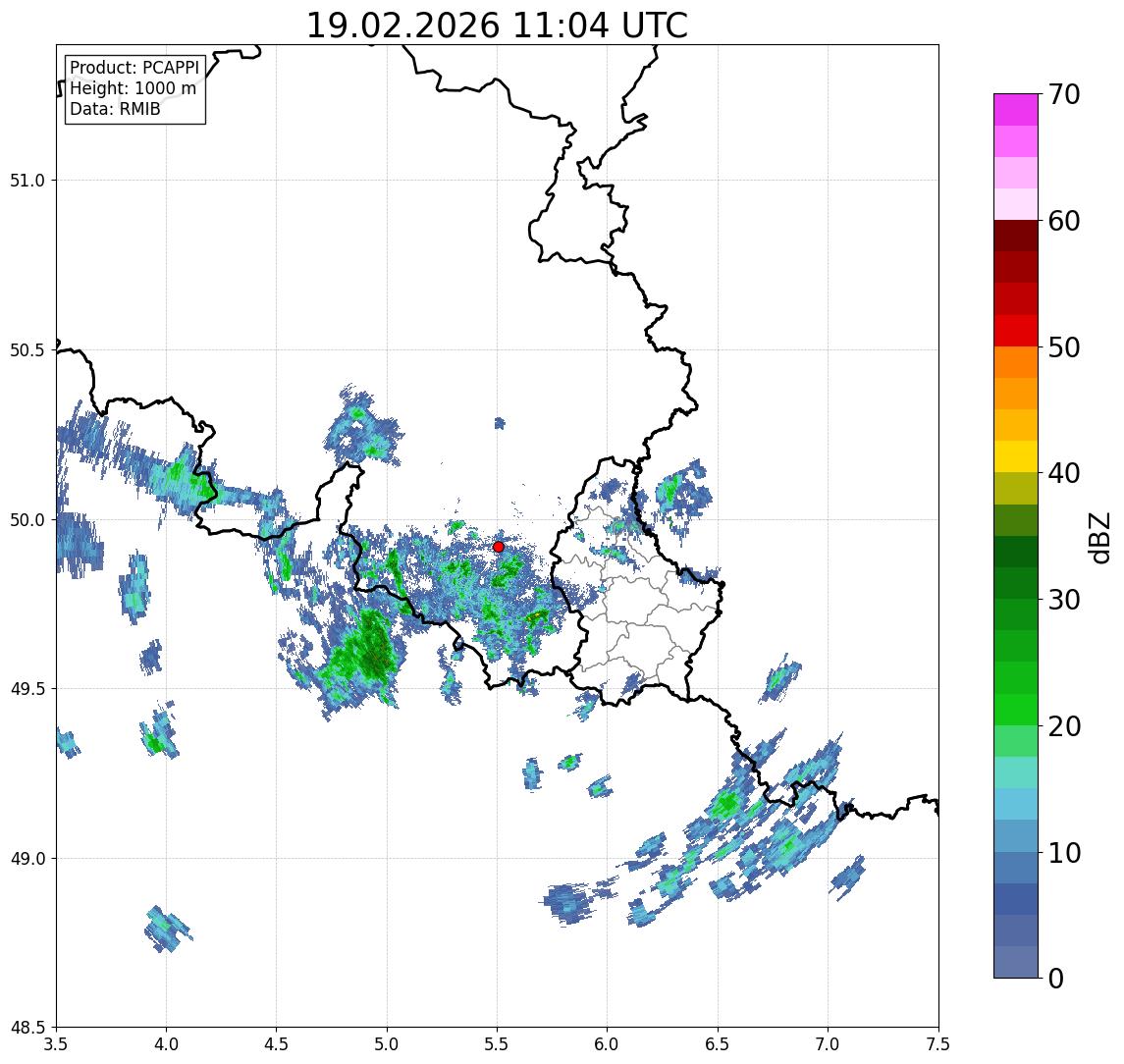Pick the bright yellow colorbar segment above 40
This screenshot has height=1064, width=1124.
(1016, 456)
